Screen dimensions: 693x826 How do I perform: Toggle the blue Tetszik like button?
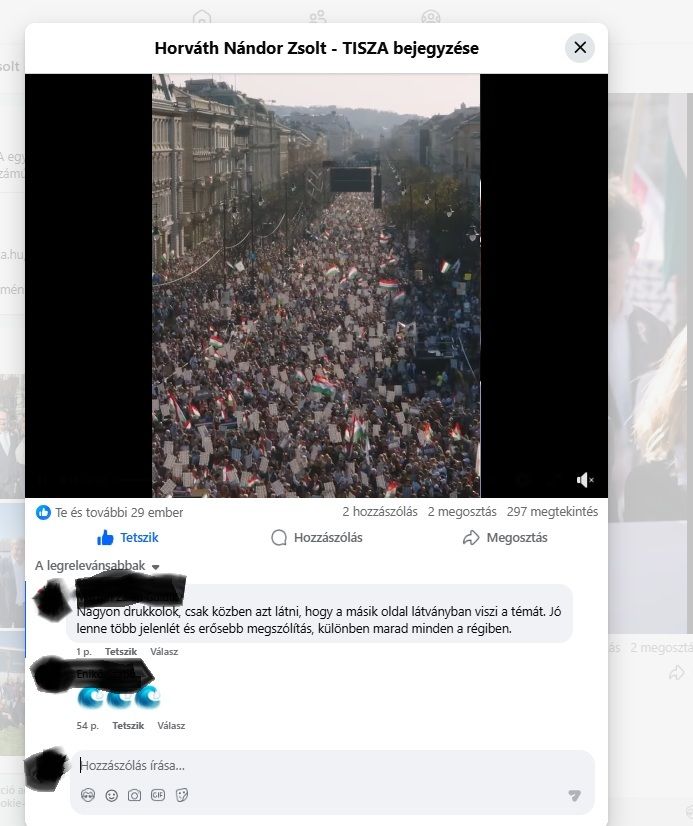point(127,538)
